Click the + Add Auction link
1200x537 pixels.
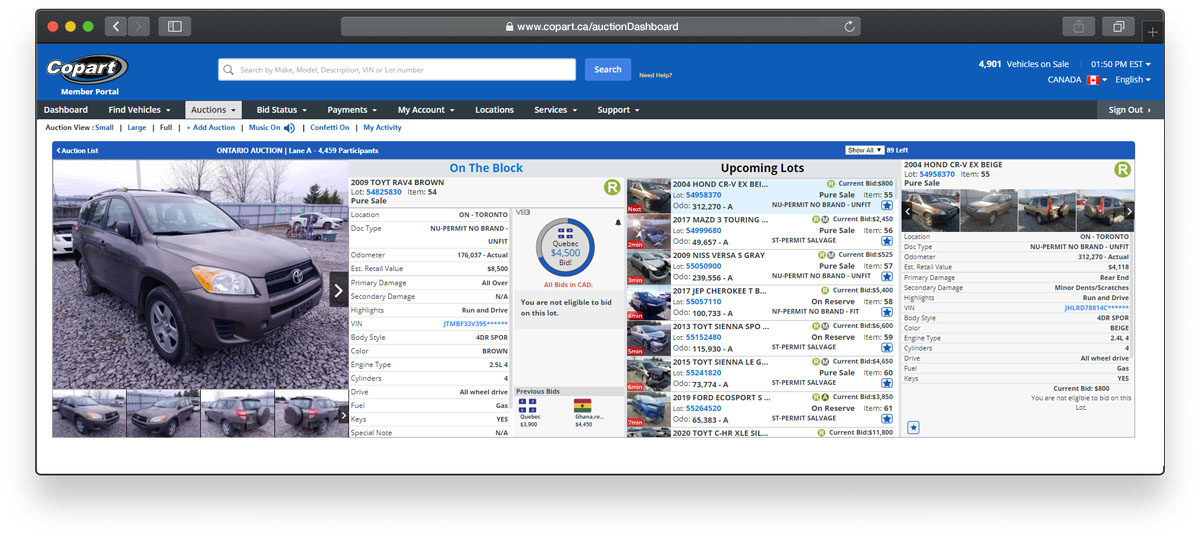pos(210,128)
